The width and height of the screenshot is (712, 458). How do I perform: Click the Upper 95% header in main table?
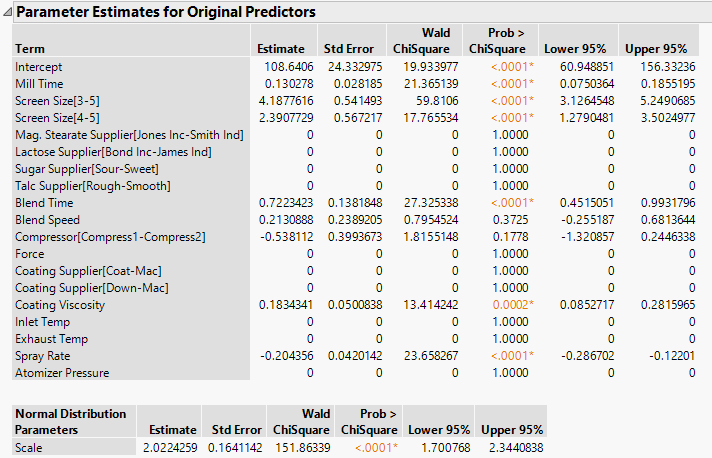[655, 48]
